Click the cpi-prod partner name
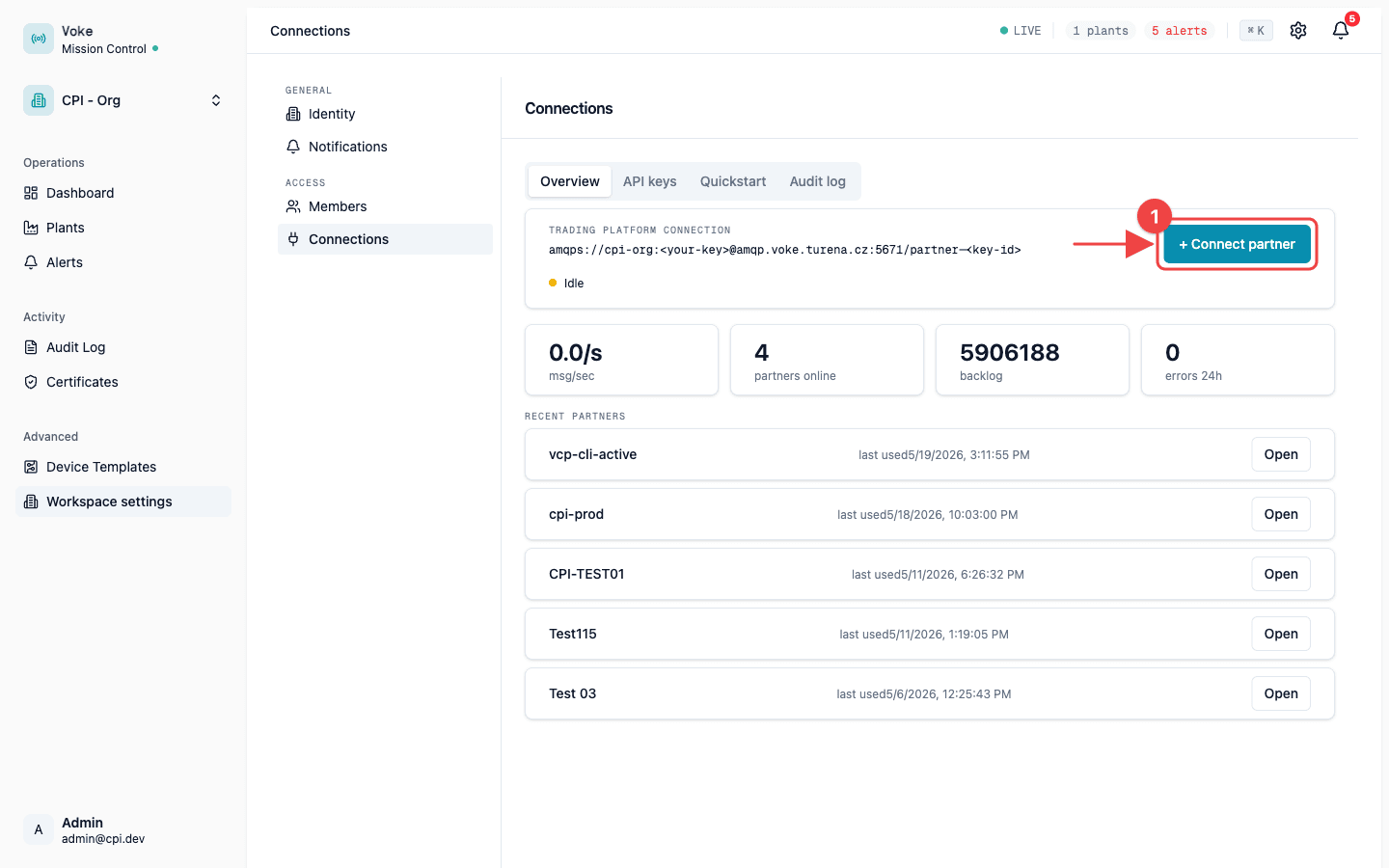This screenshot has width=1389, height=868. (577, 514)
